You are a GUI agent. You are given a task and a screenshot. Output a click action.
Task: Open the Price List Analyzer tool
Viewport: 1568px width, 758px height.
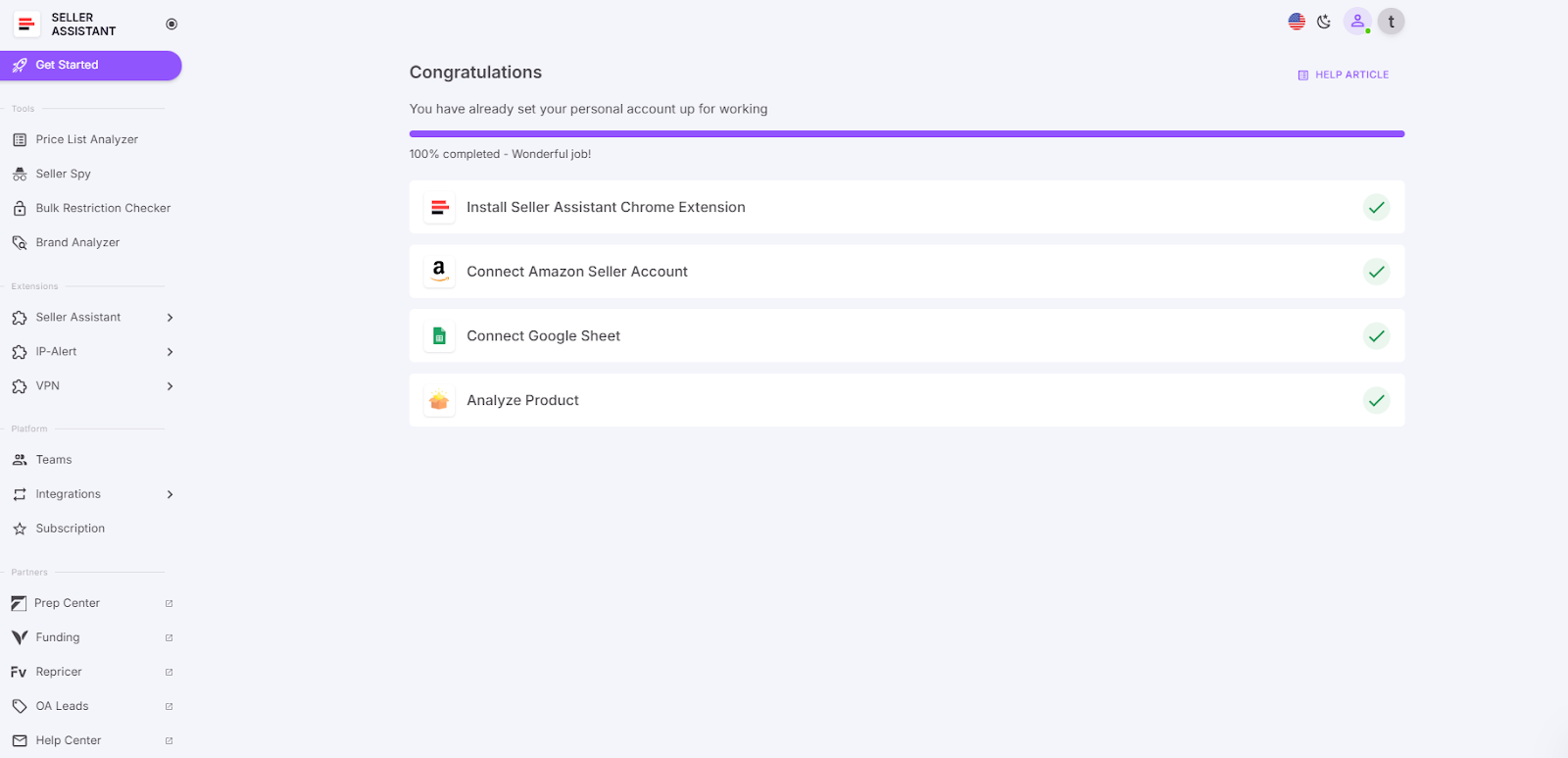click(x=86, y=138)
